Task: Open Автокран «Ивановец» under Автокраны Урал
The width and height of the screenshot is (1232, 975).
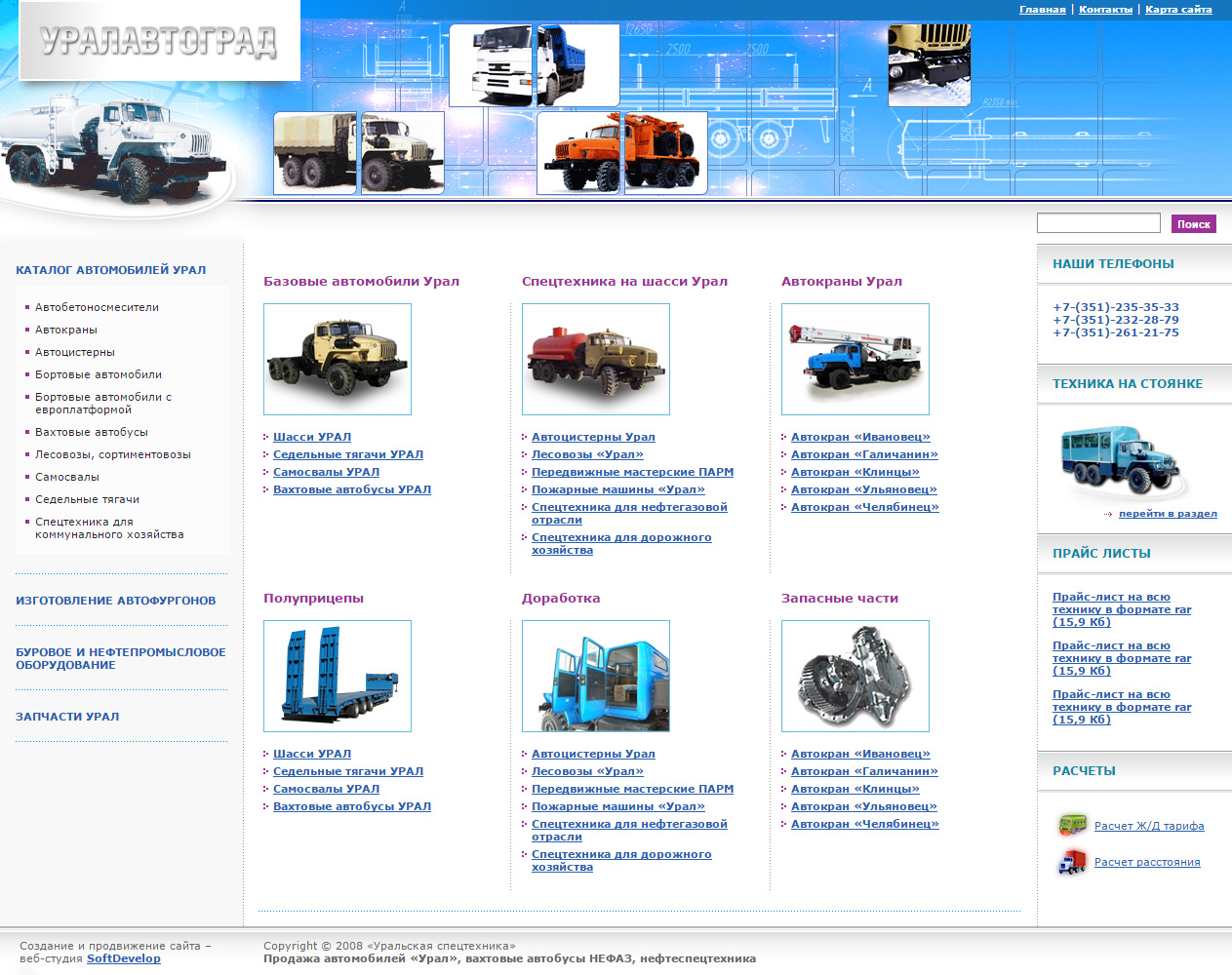Action: (x=860, y=437)
